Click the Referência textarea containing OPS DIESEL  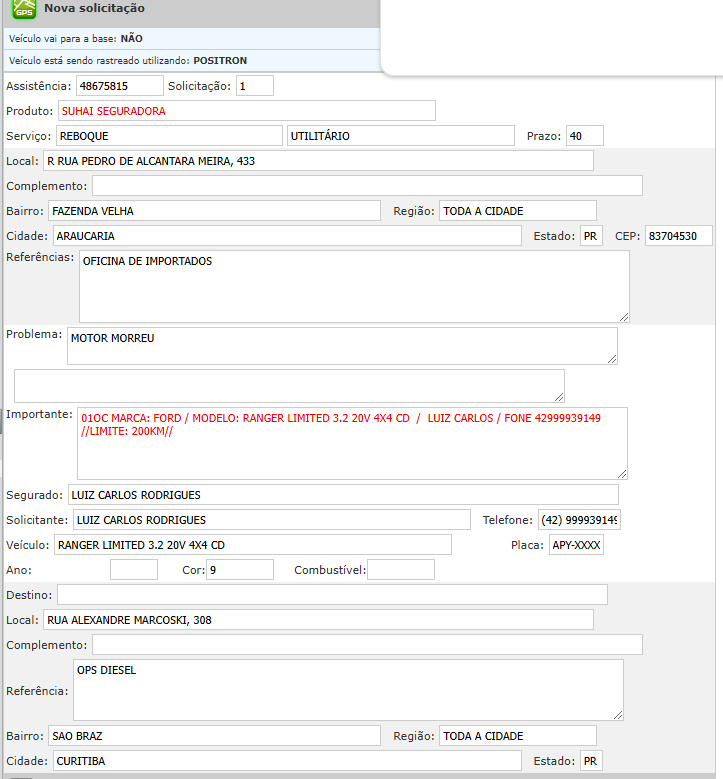click(x=348, y=689)
